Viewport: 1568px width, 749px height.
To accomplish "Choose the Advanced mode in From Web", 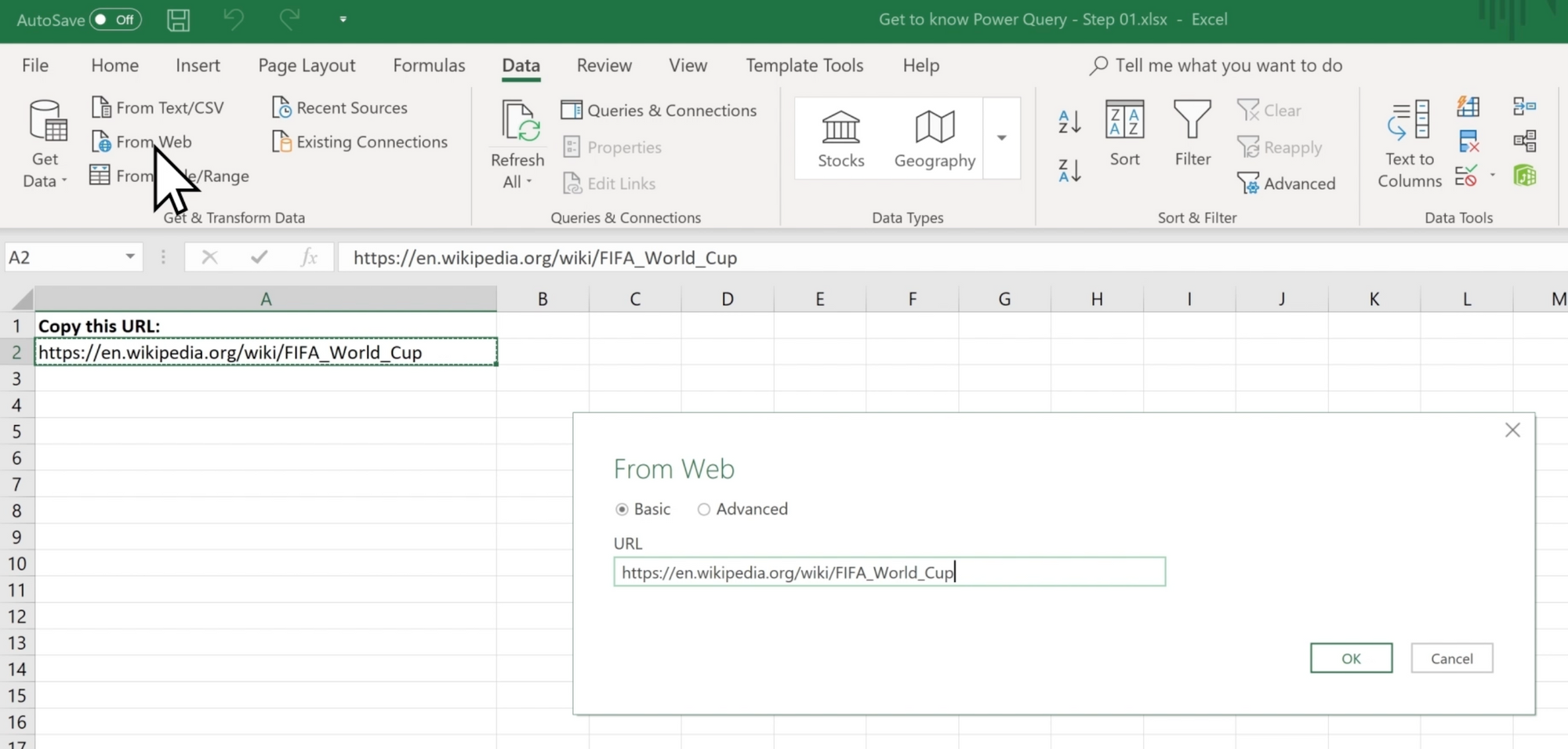I will (x=703, y=509).
